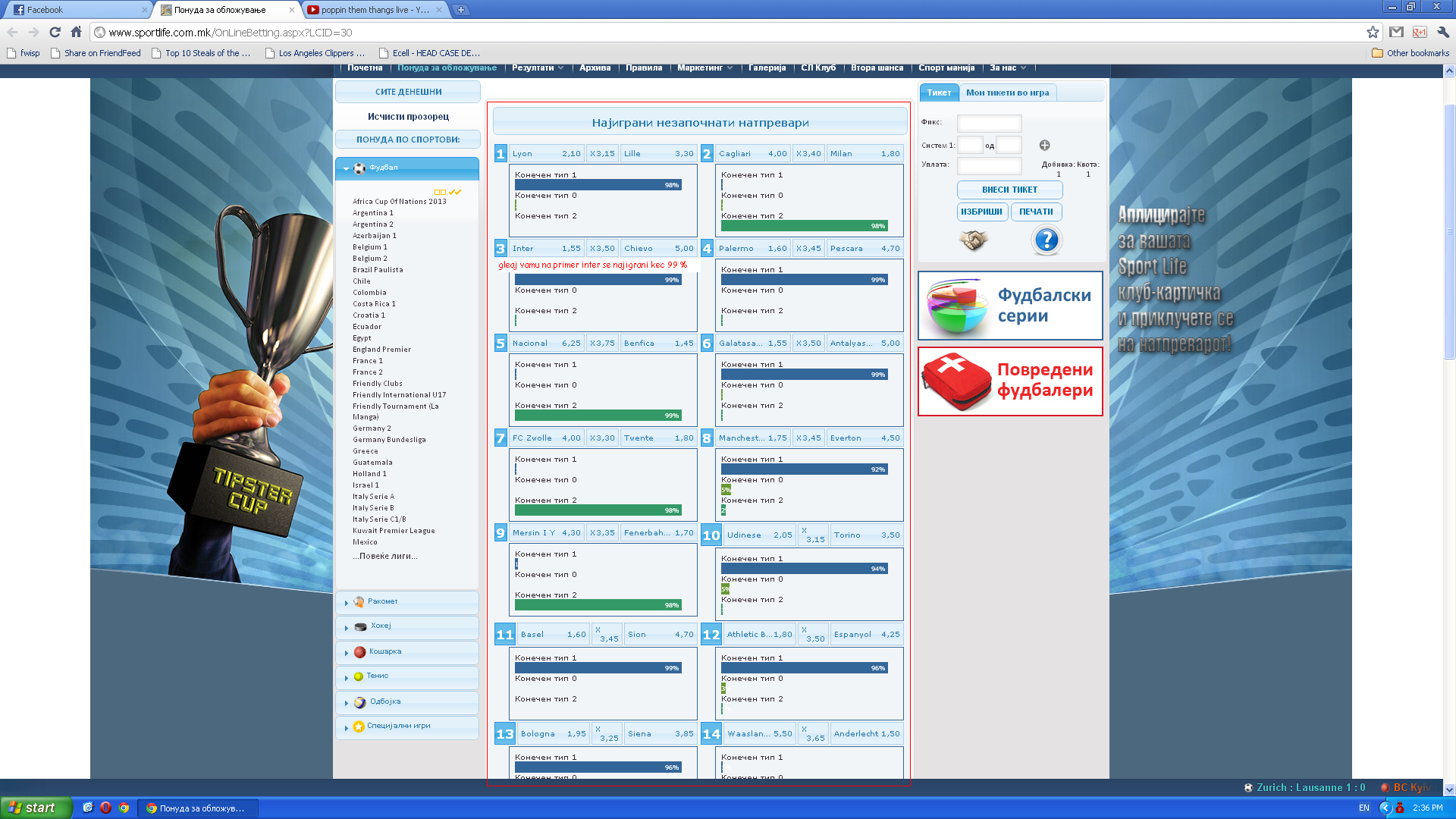
Task: Open the Архива menu item
Action: pos(595,68)
